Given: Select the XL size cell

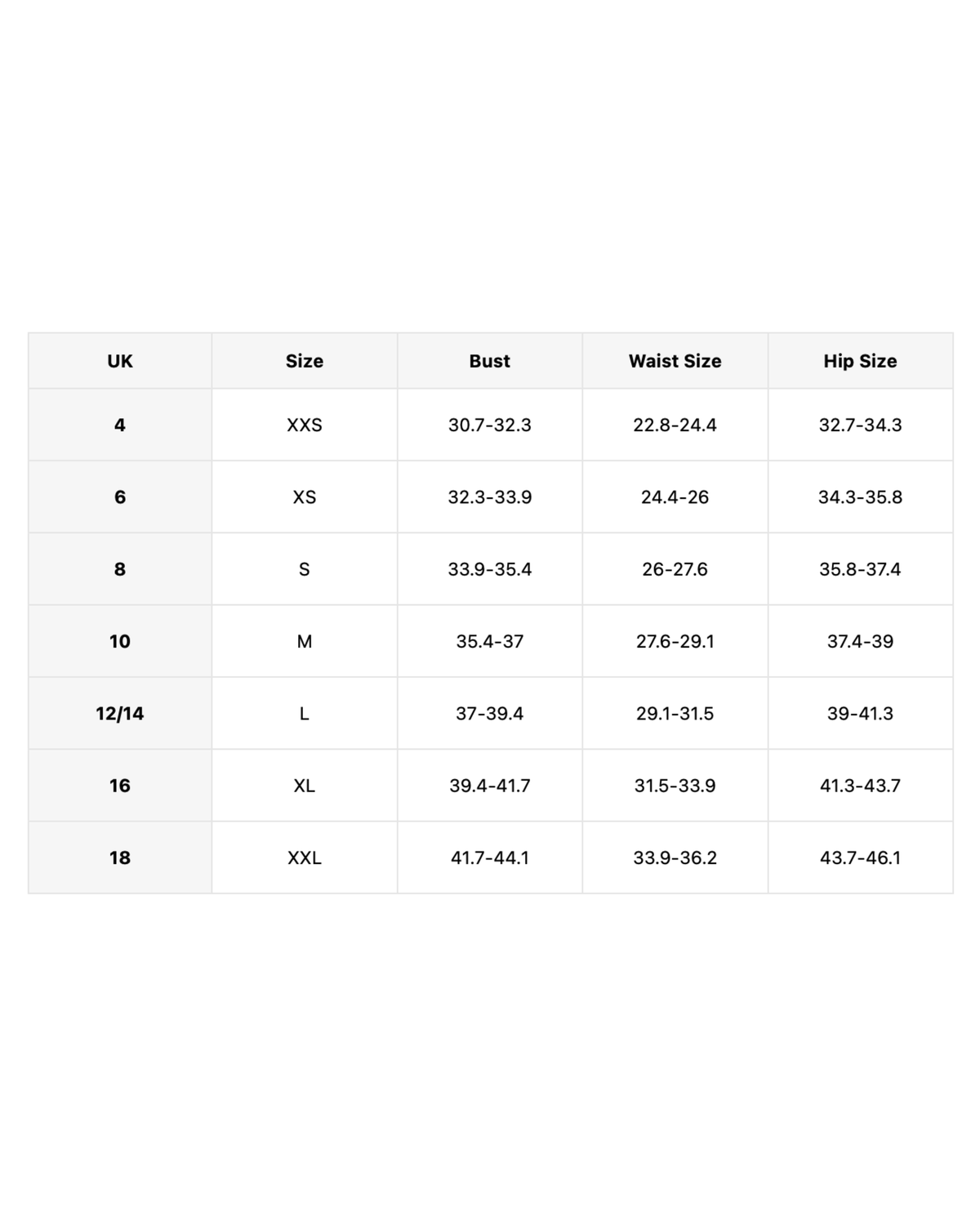Looking at the screenshot, I should pyautogui.click(x=305, y=786).
